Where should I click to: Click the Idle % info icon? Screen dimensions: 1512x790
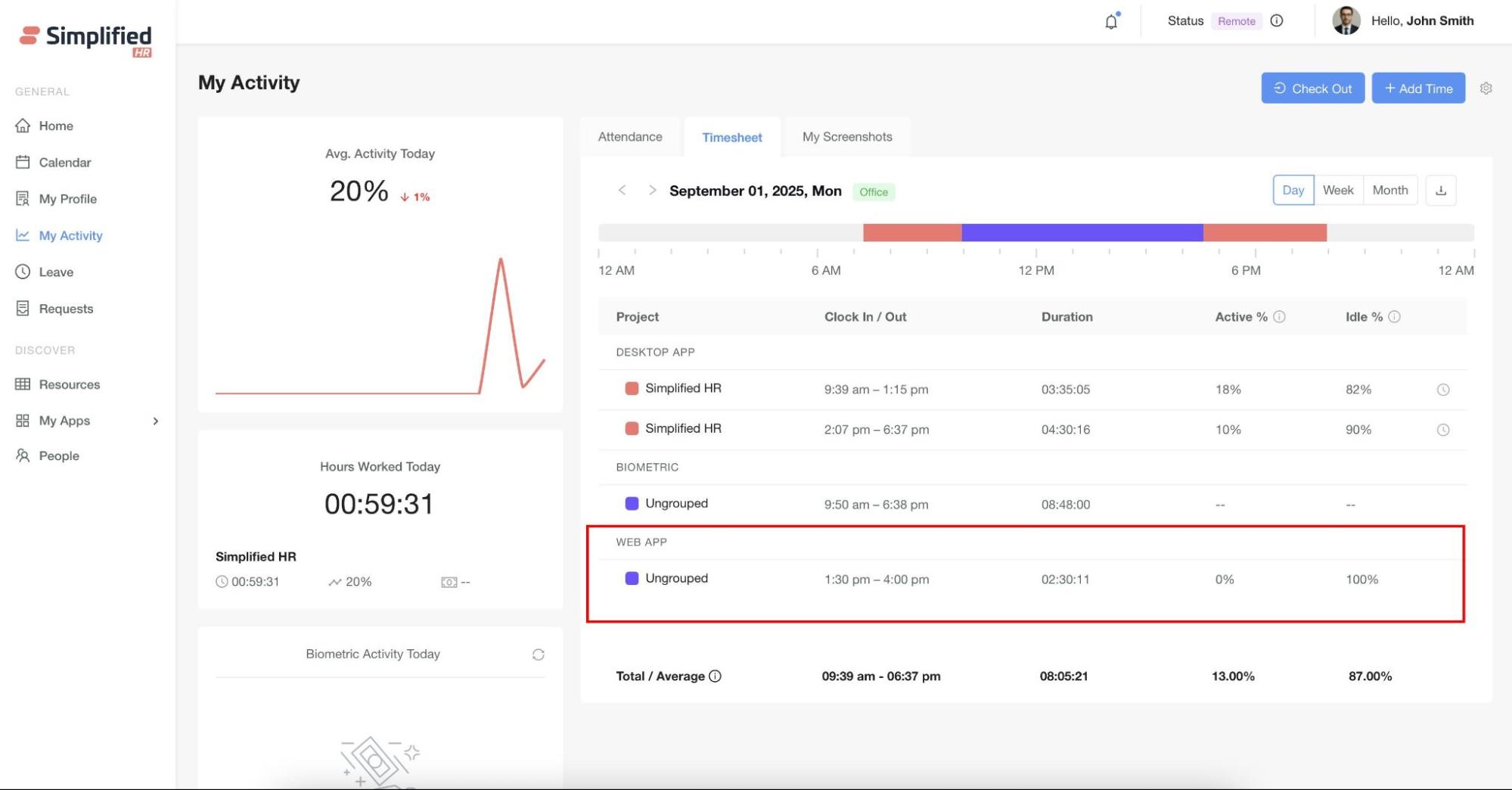click(1394, 317)
